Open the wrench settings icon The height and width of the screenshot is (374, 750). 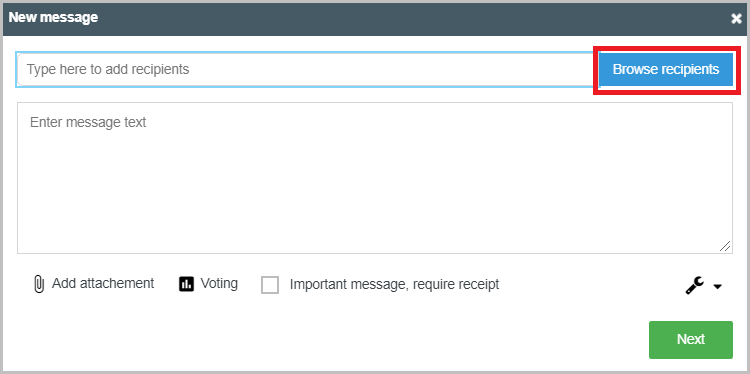pyautogui.click(x=695, y=286)
